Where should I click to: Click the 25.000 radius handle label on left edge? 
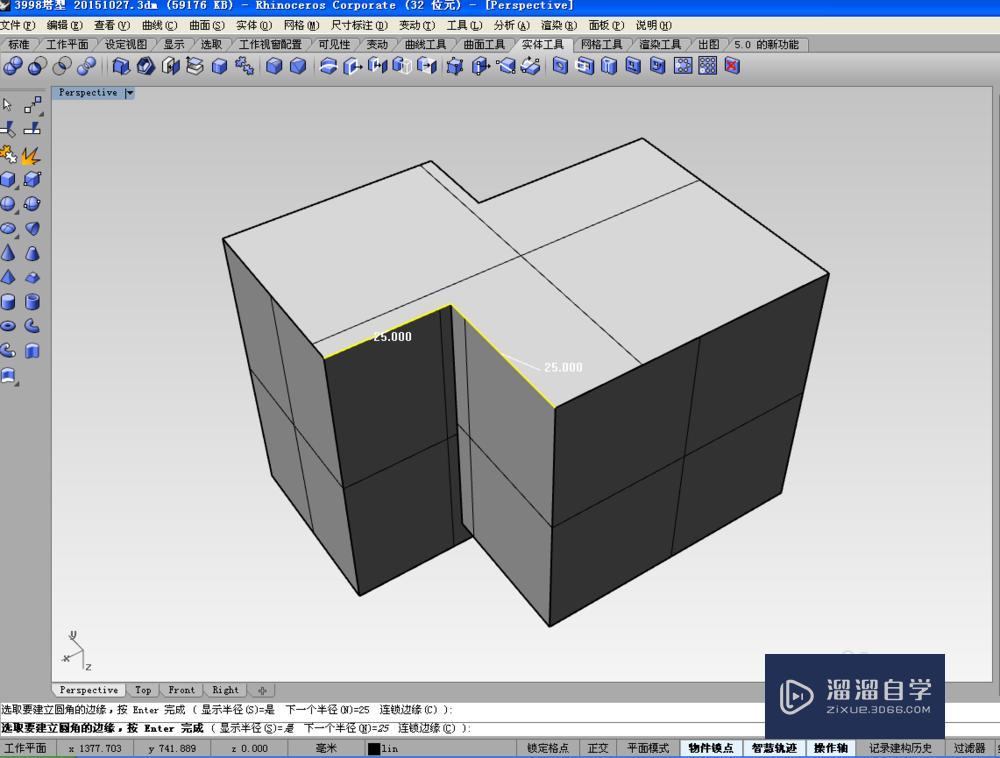click(392, 337)
